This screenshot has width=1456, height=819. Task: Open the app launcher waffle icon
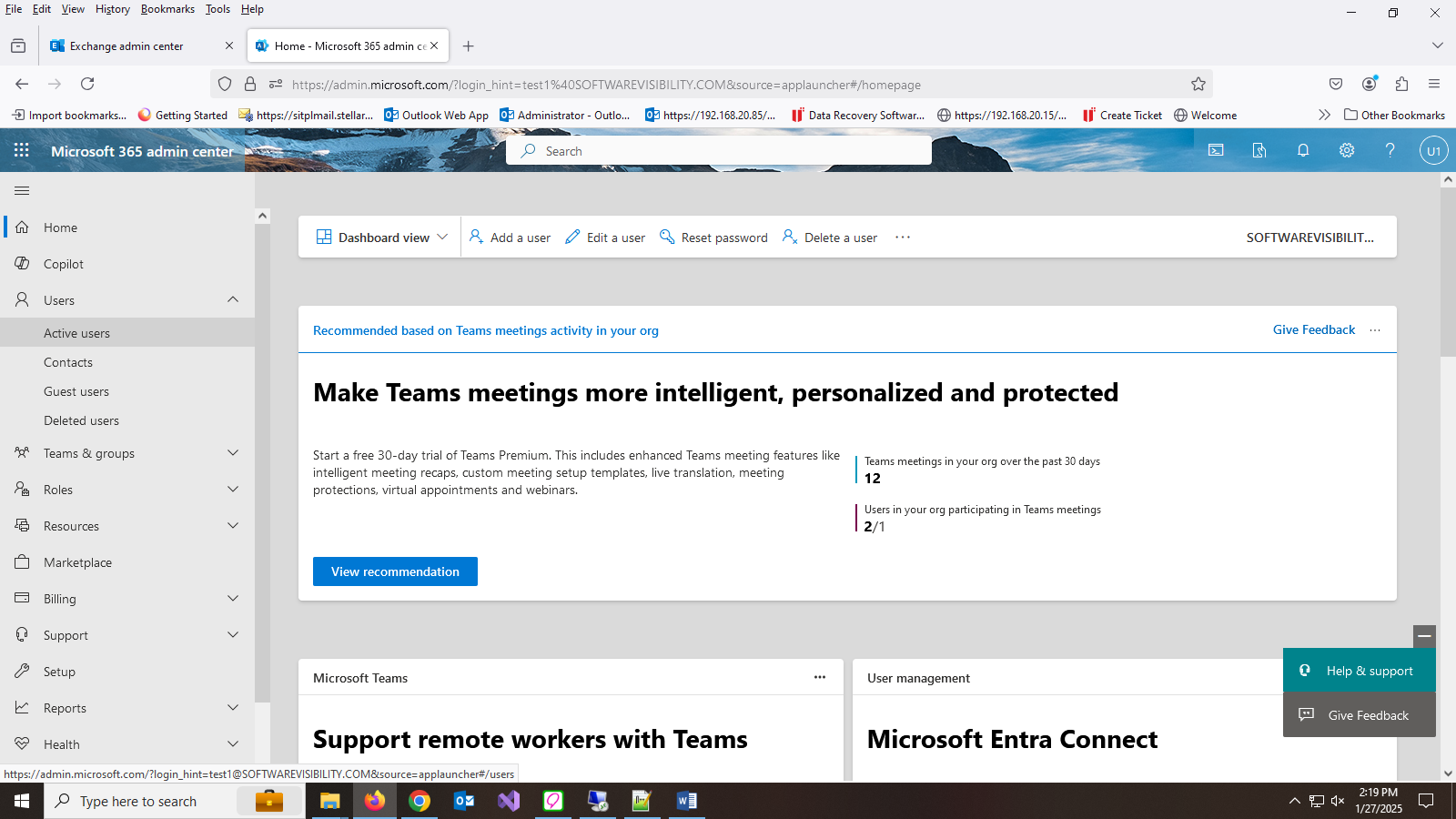(22, 150)
